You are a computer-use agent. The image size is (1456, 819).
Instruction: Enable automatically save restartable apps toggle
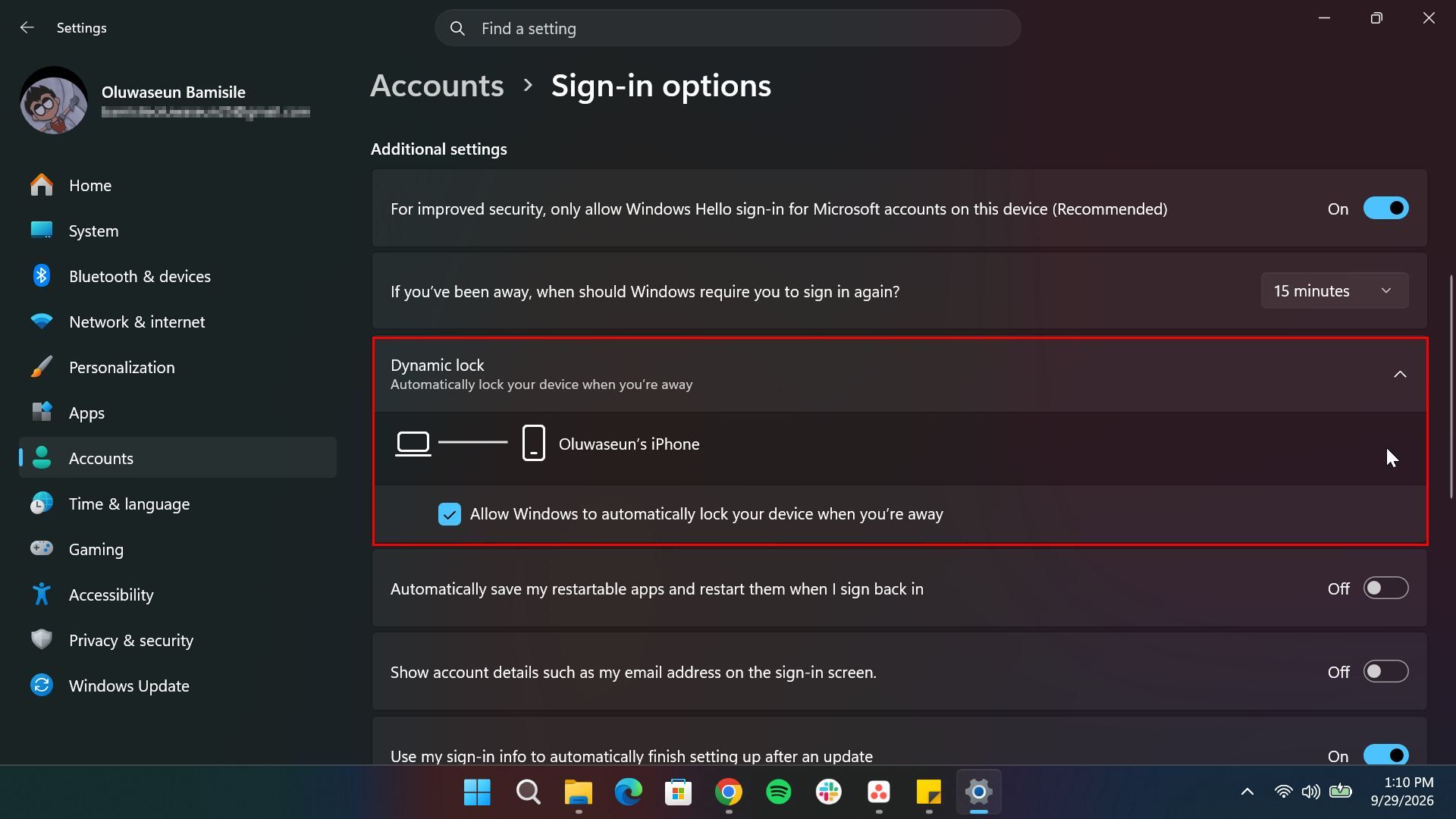click(x=1385, y=588)
